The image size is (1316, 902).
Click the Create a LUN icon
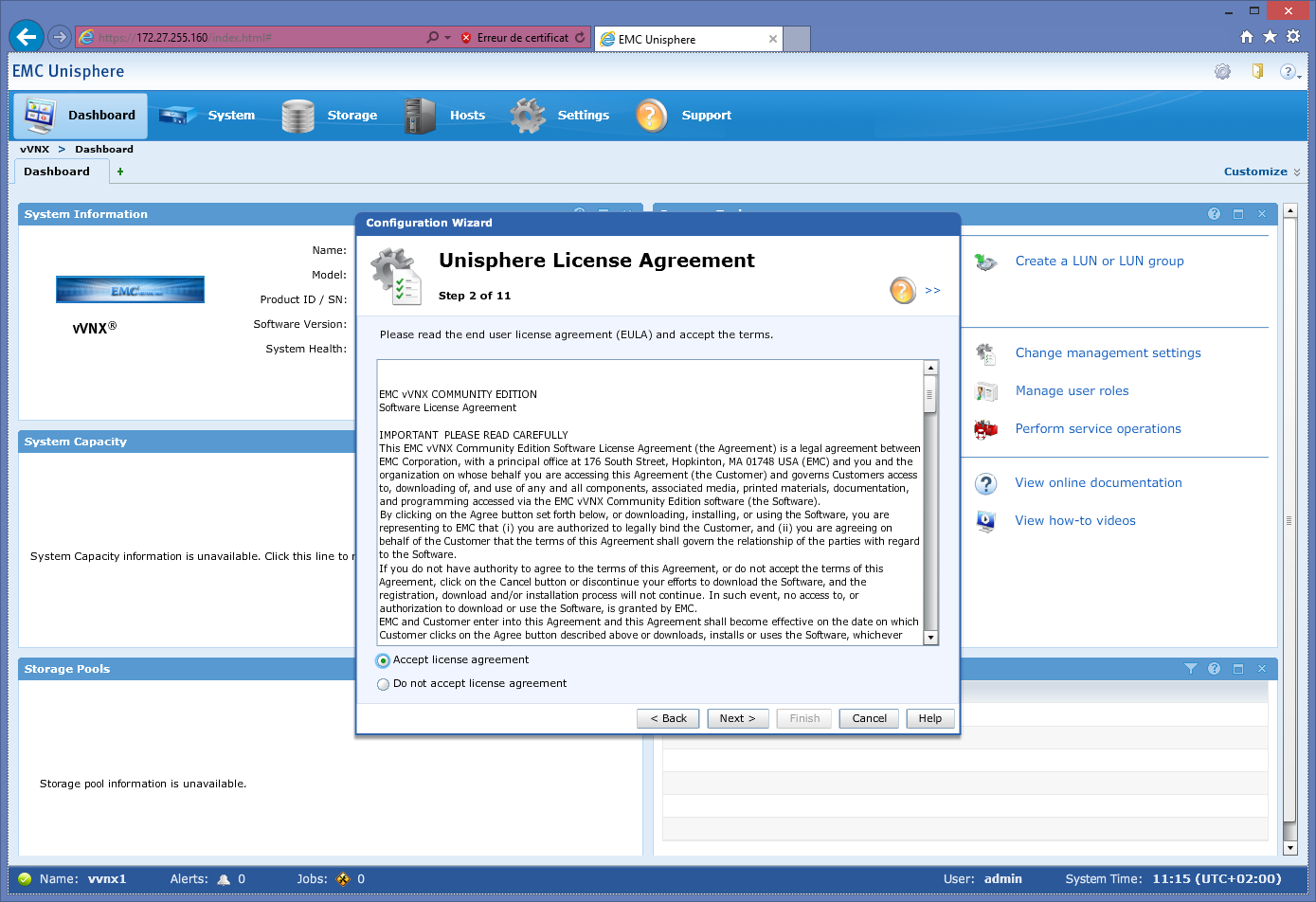coord(985,262)
